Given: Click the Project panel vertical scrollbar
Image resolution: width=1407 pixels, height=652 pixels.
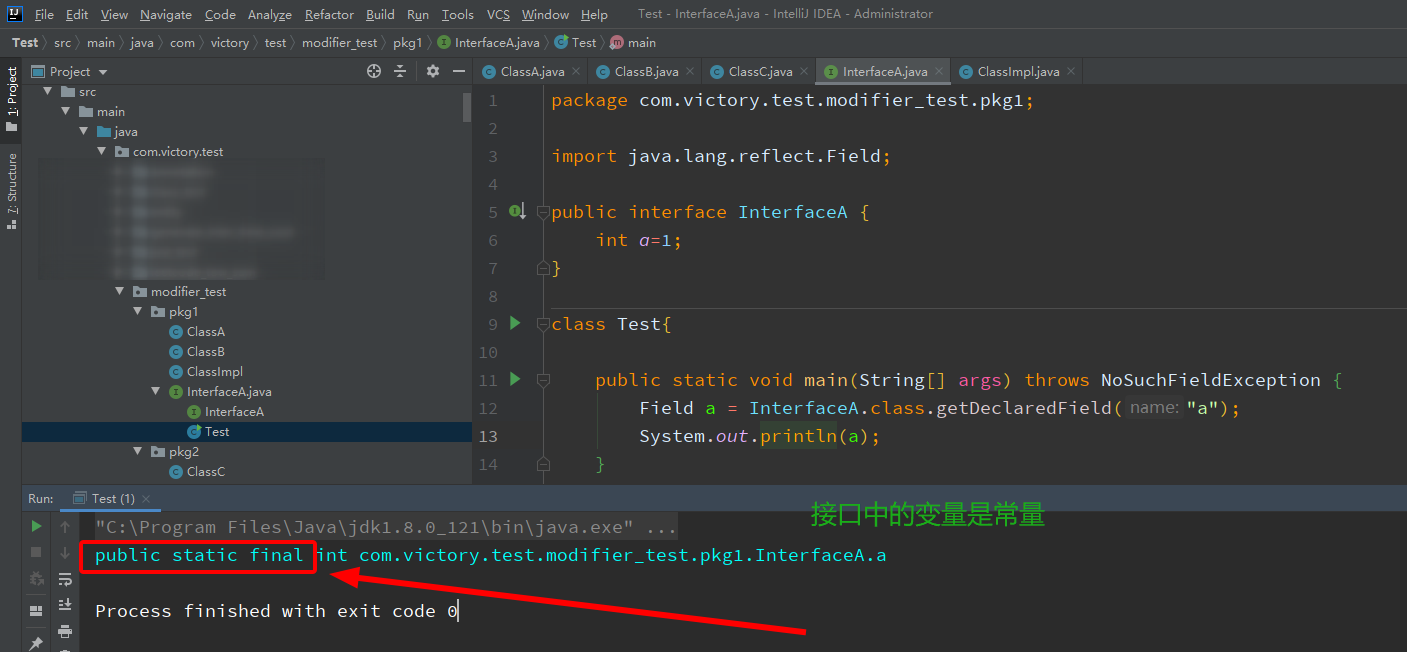Looking at the screenshot, I should 467,107.
